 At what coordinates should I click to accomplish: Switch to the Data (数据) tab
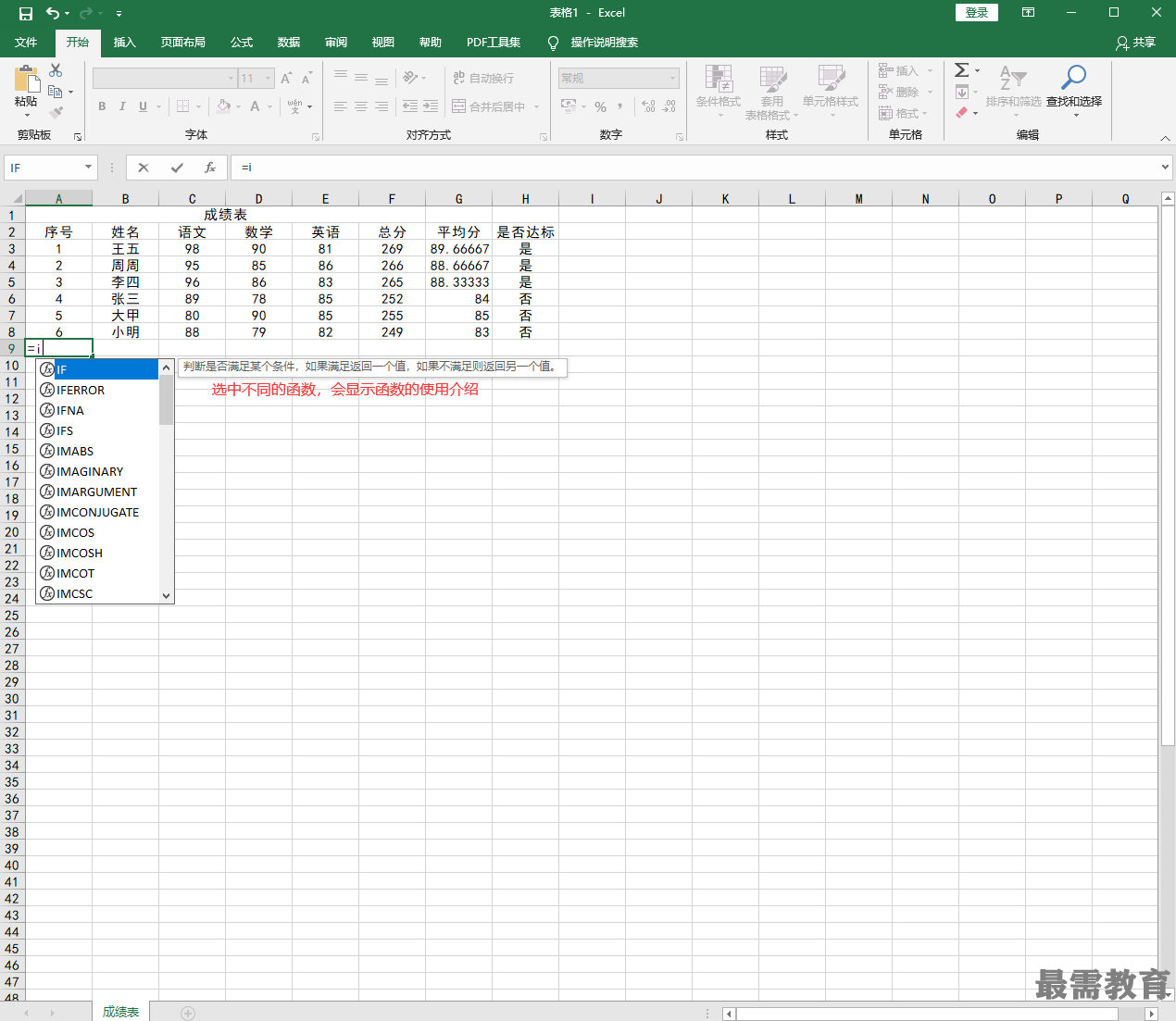pyautogui.click(x=289, y=43)
